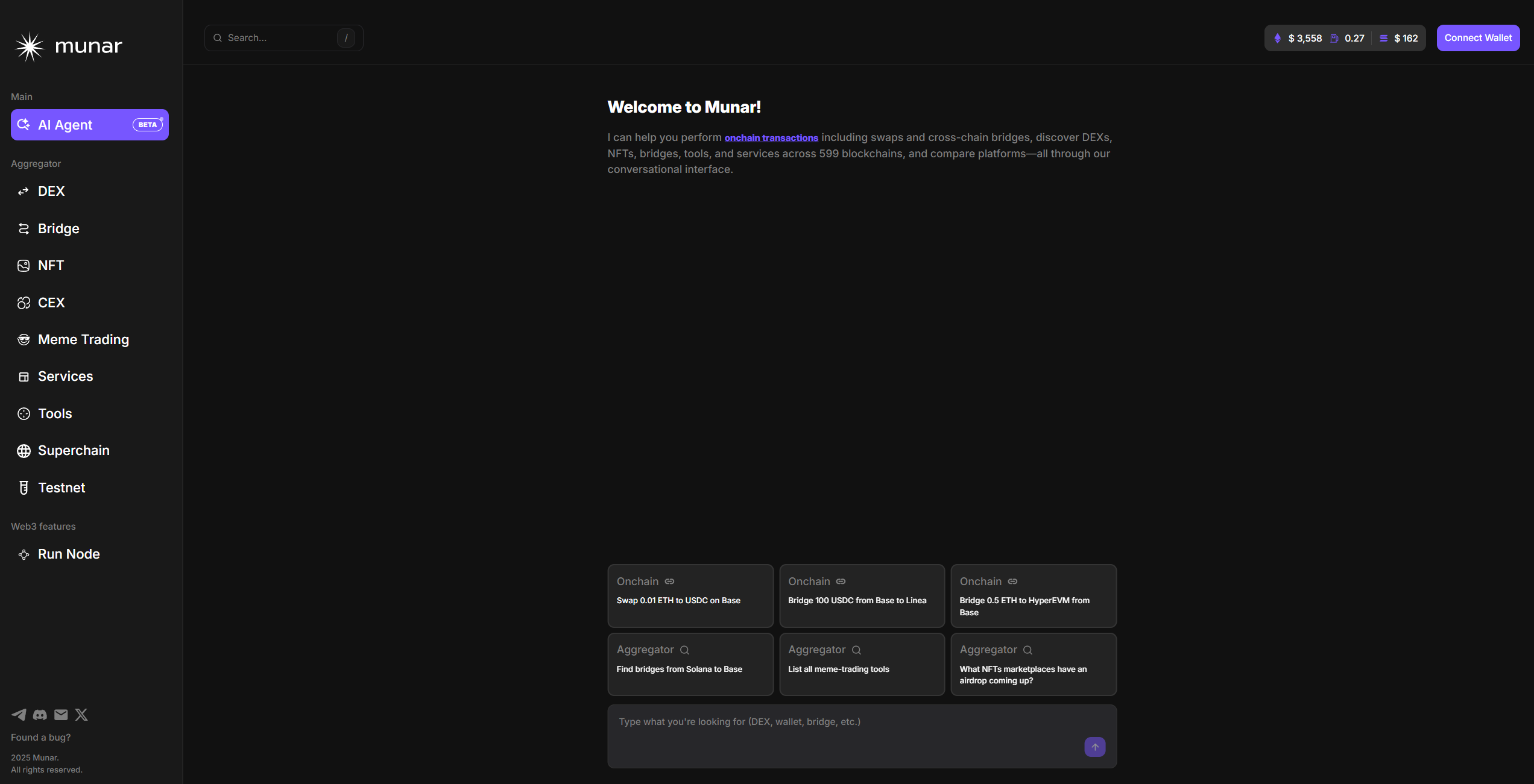Select Swap 0.01 ETH to USDC on Base
The width and height of the screenshot is (1534, 784).
(690, 595)
